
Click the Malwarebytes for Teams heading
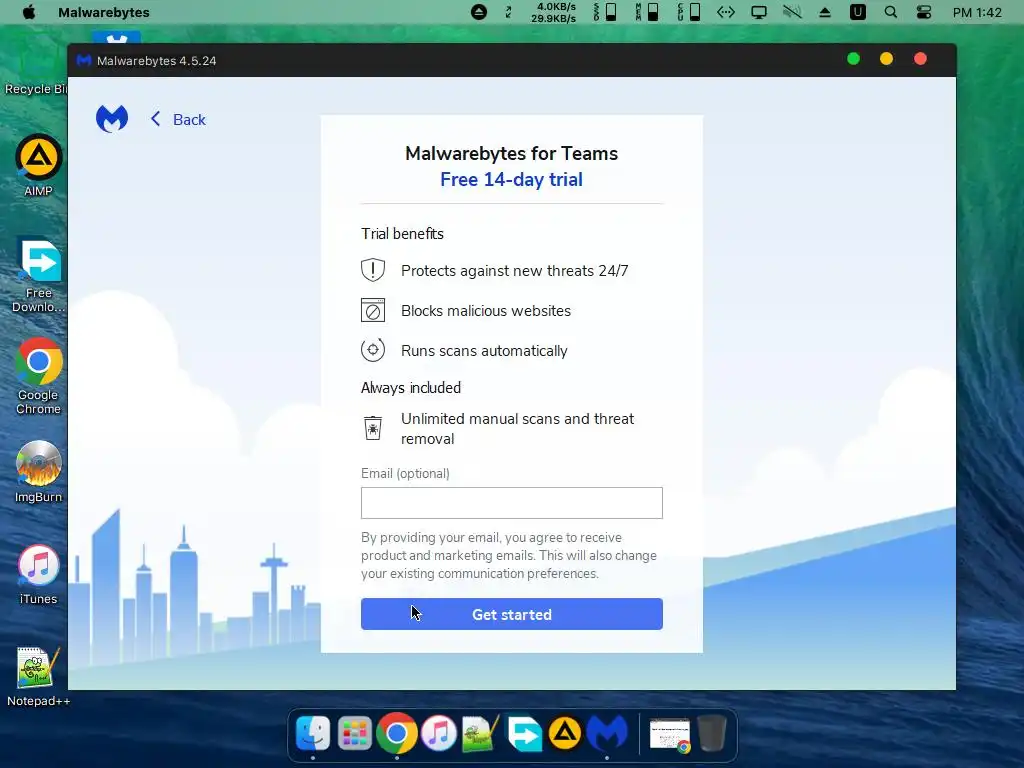511,153
